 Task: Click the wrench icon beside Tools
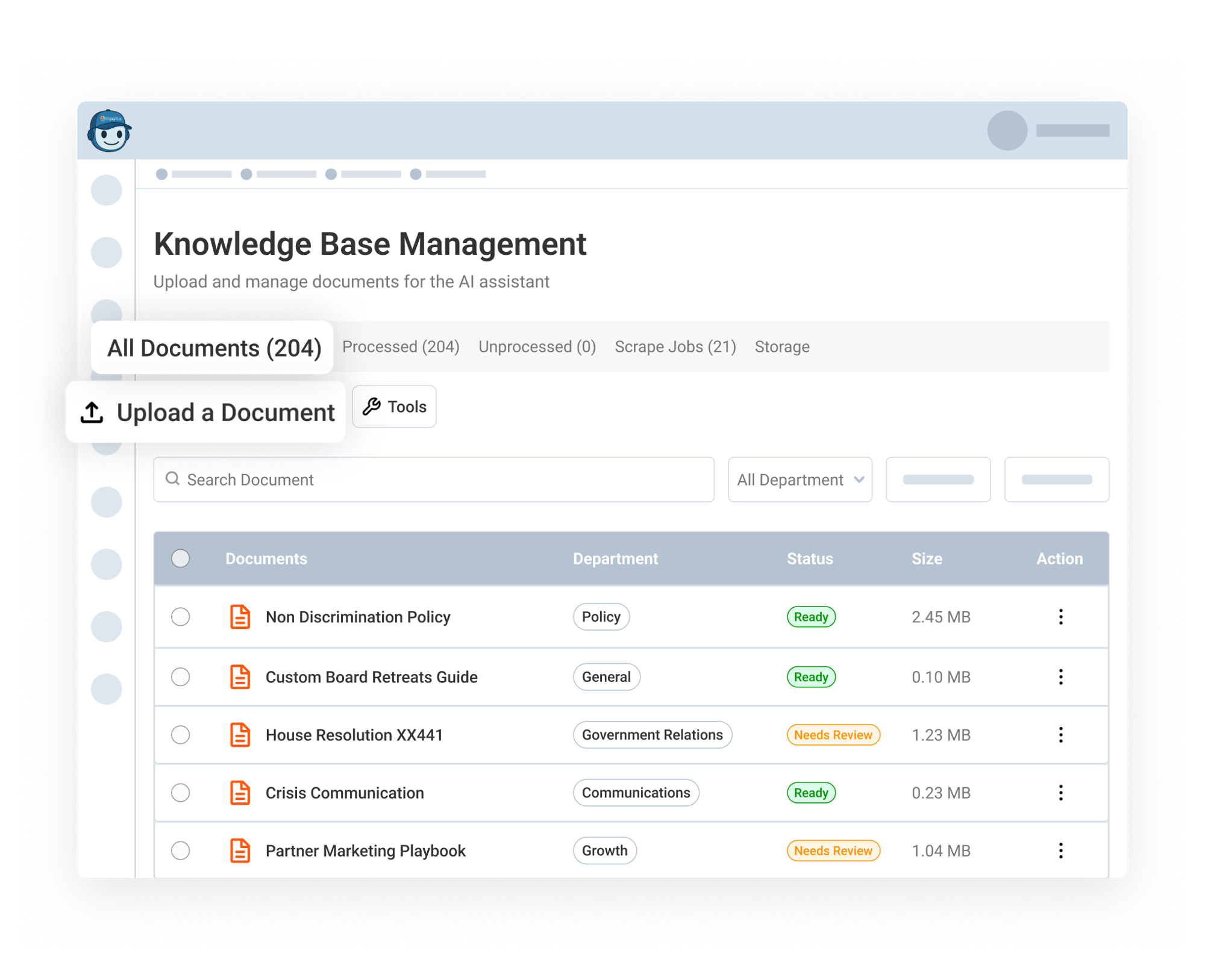(371, 407)
